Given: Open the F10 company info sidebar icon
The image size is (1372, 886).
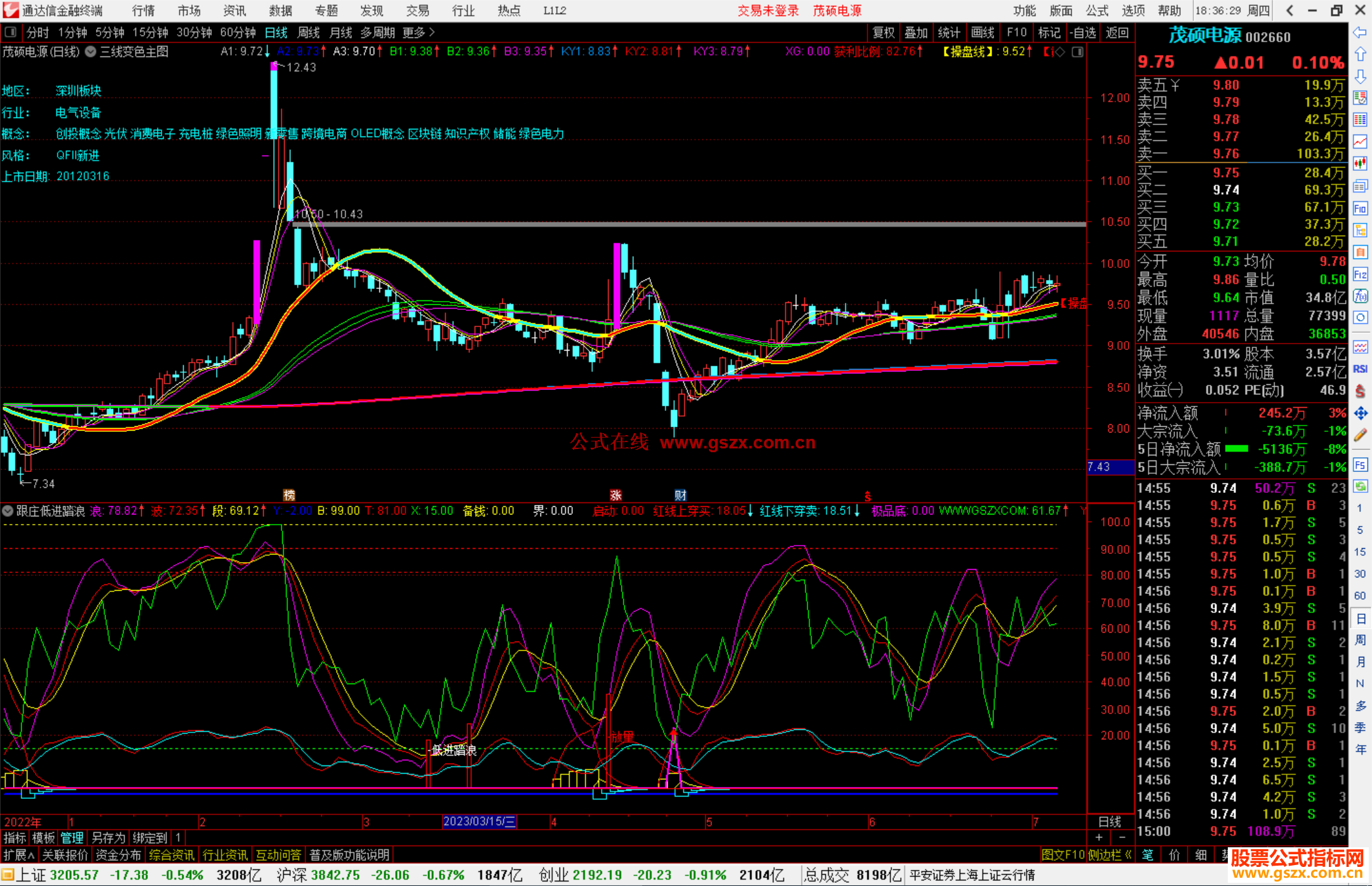Looking at the screenshot, I should point(1360,208).
